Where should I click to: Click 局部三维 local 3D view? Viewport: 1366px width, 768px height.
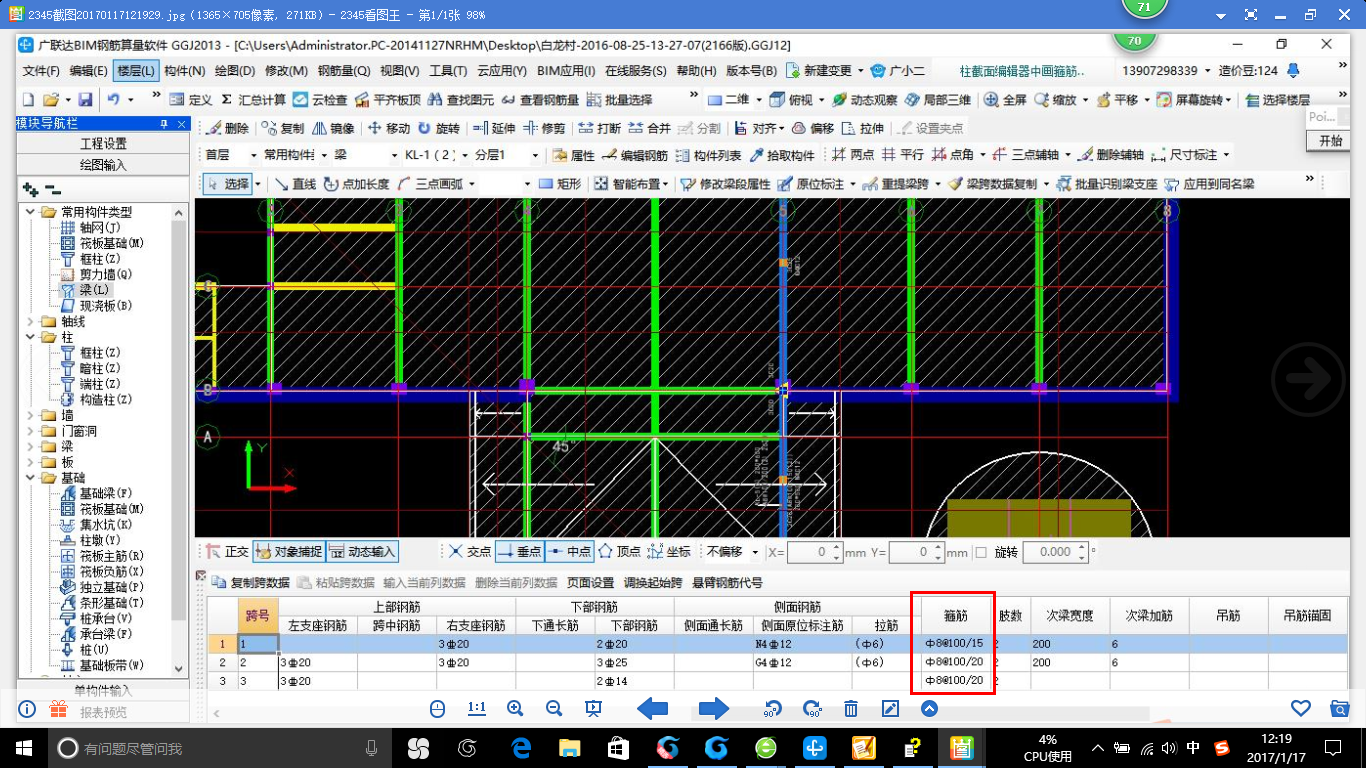[938, 100]
